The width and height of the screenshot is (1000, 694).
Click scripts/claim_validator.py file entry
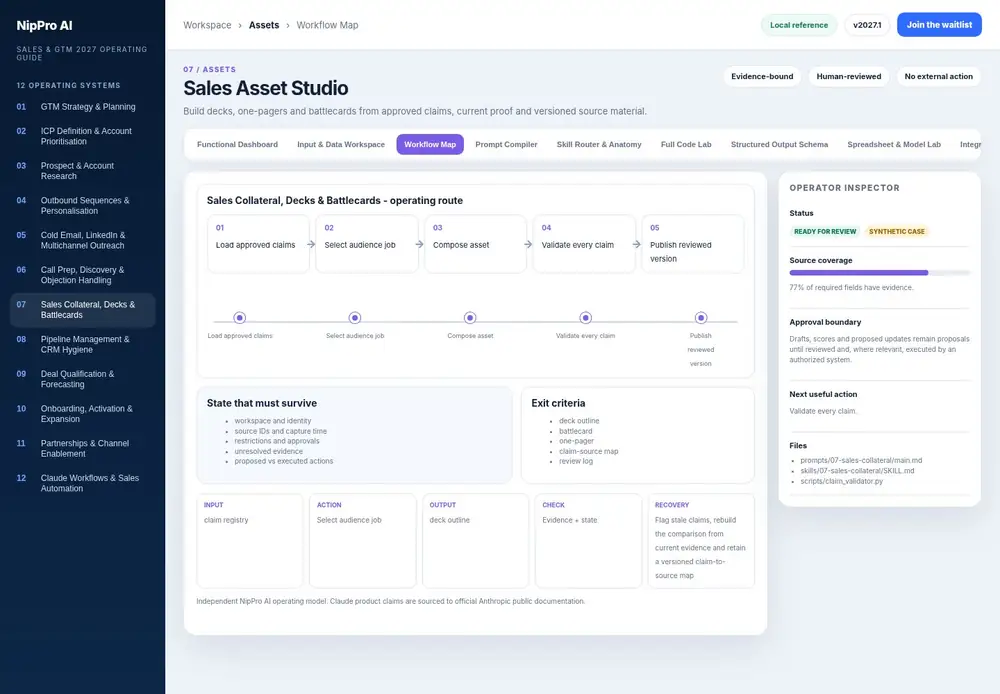click(x=842, y=481)
